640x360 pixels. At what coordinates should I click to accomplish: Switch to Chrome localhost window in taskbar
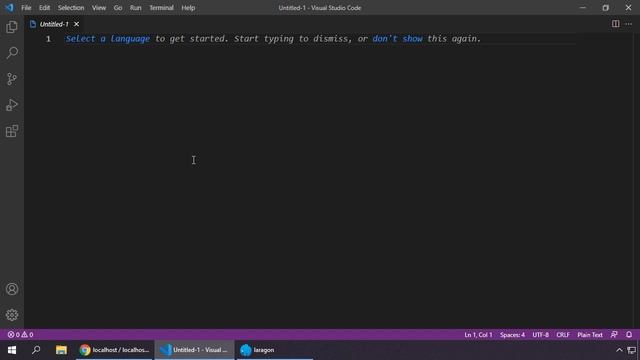pyautogui.click(x=114, y=350)
